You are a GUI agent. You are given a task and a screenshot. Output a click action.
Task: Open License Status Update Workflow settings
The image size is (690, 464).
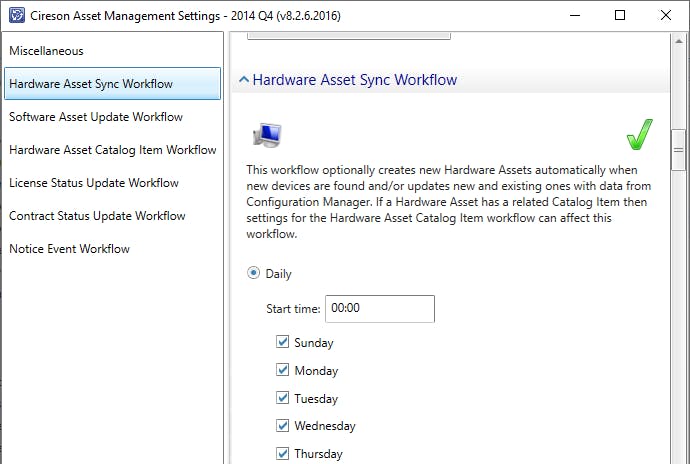tap(94, 183)
